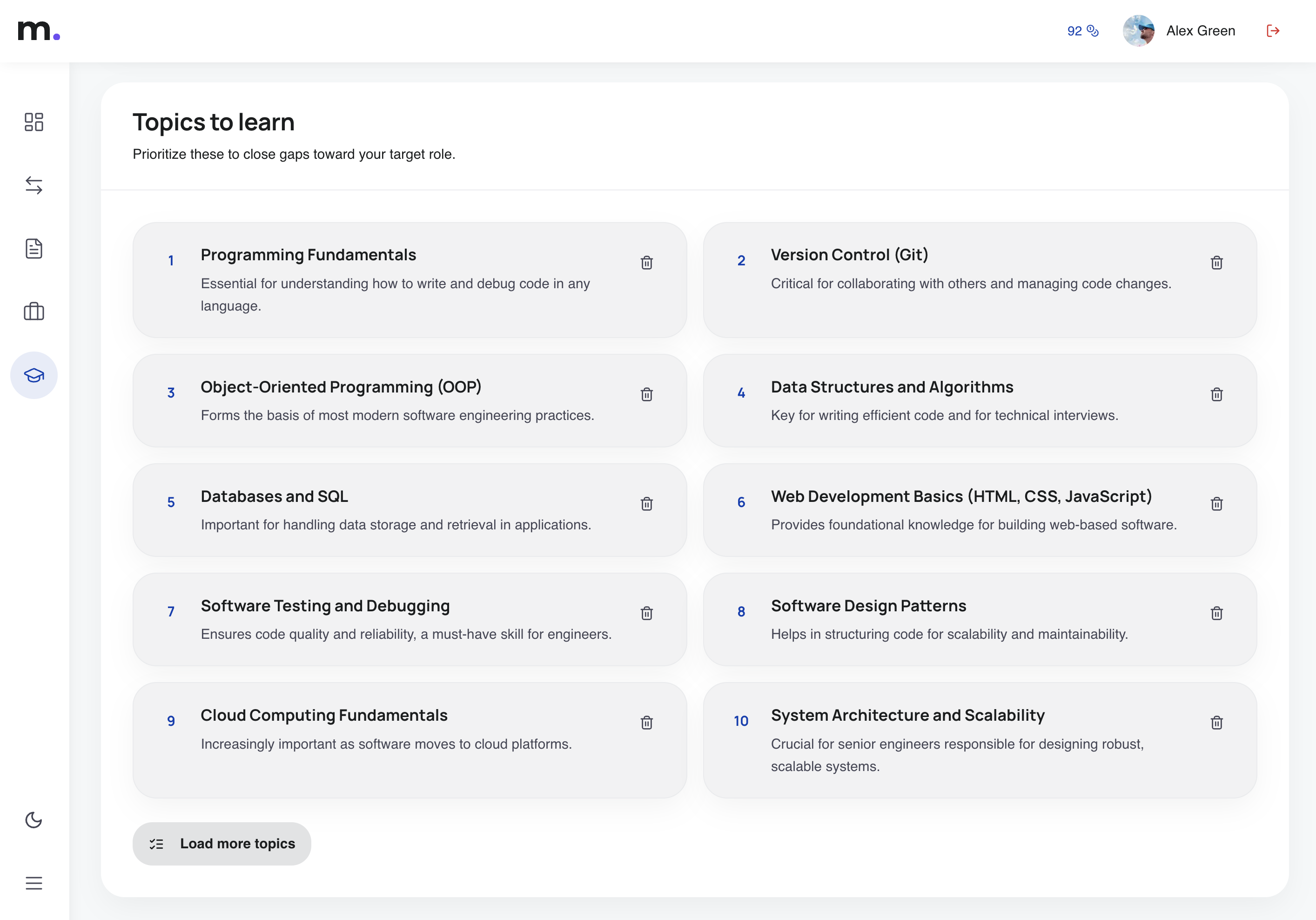Delete the Cloud Computing Fundamentals topic

(x=646, y=723)
